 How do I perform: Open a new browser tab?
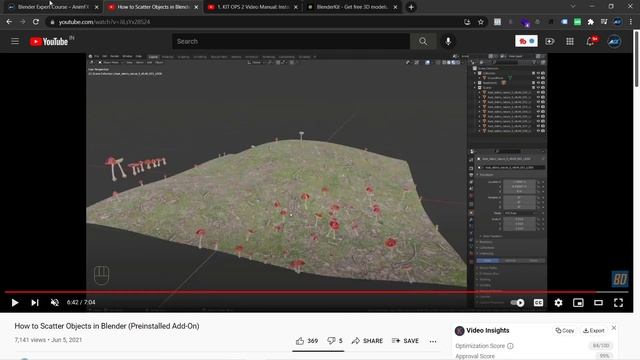[411, 7]
